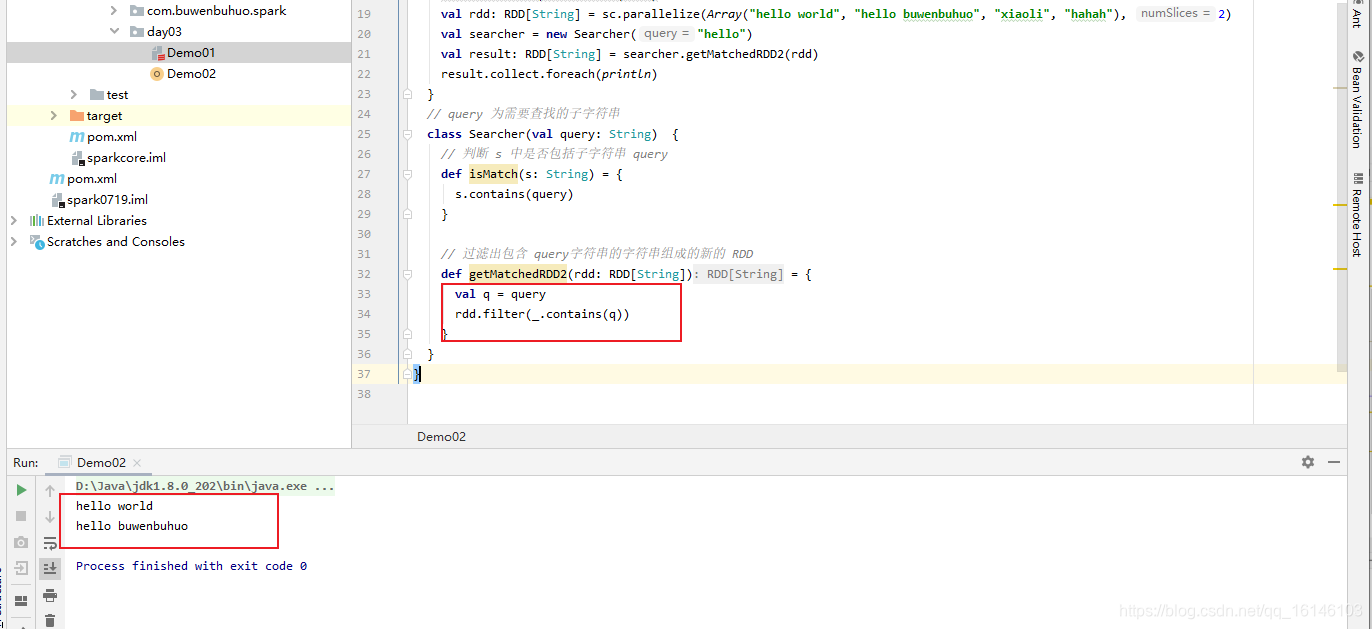Click line number 33 in the gutter
The width and height of the screenshot is (1372, 629).
coord(363,294)
